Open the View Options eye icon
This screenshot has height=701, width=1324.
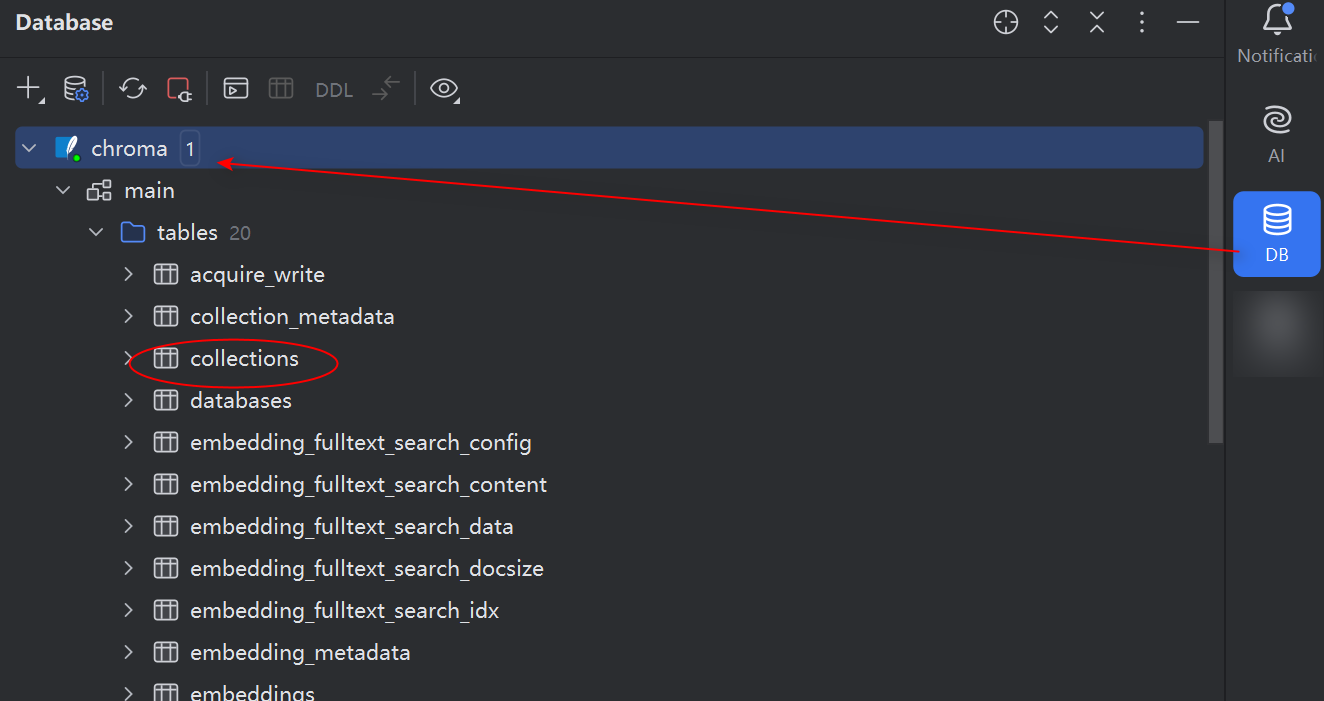[x=444, y=89]
